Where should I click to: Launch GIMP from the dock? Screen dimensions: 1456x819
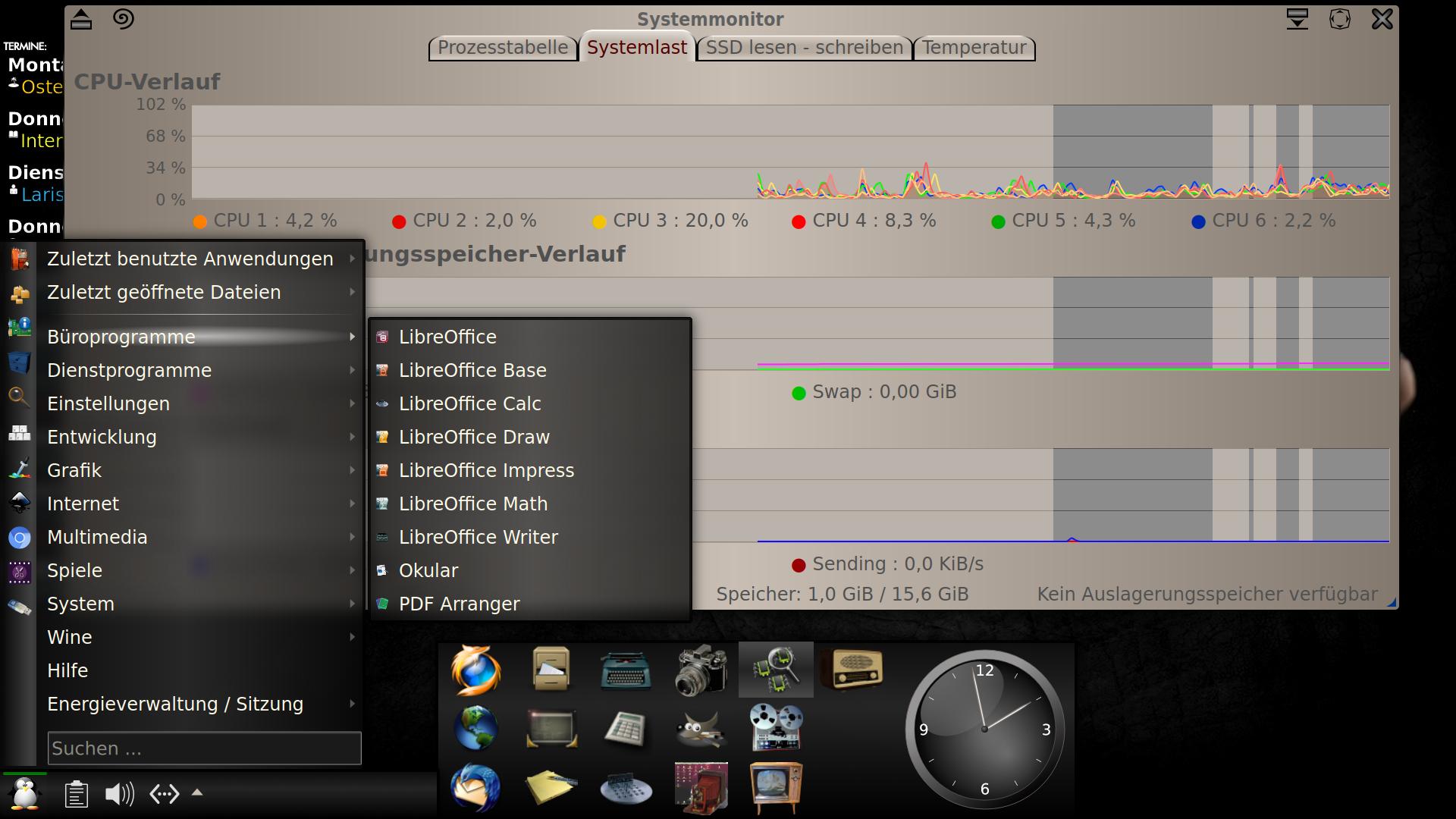701,729
